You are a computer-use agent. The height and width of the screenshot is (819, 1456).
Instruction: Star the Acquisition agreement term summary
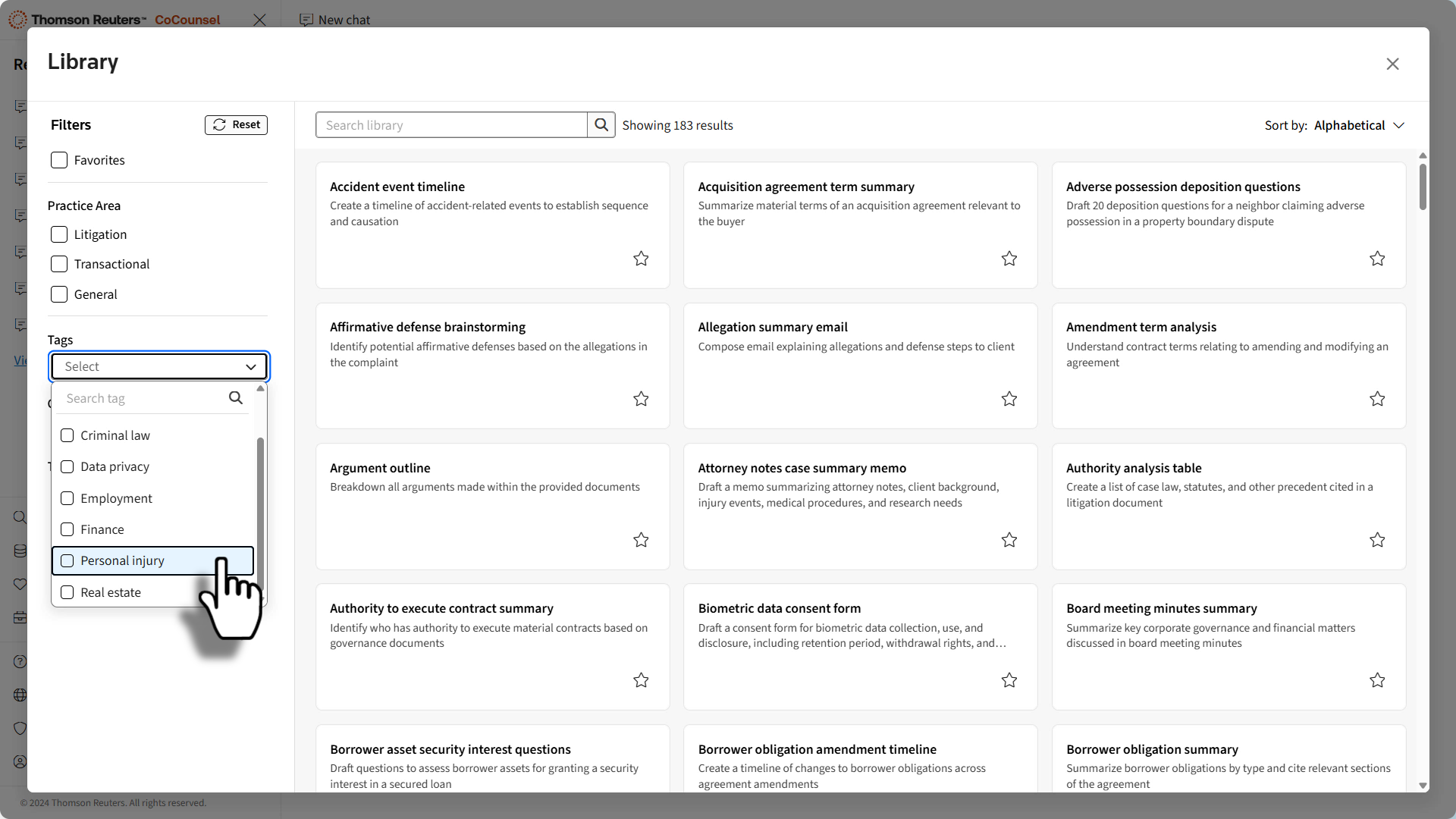(1009, 259)
